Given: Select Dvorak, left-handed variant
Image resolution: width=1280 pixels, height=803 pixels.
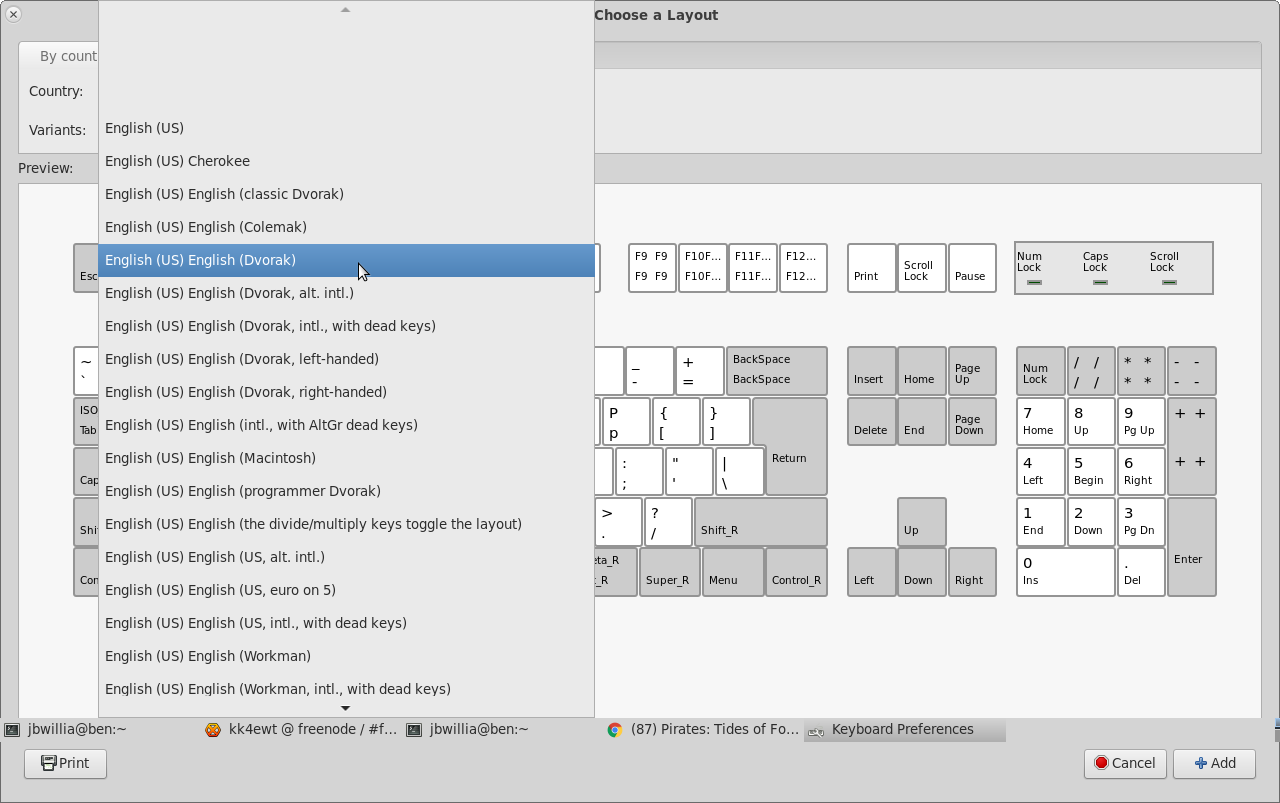Looking at the screenshot, I should [346, 359].
